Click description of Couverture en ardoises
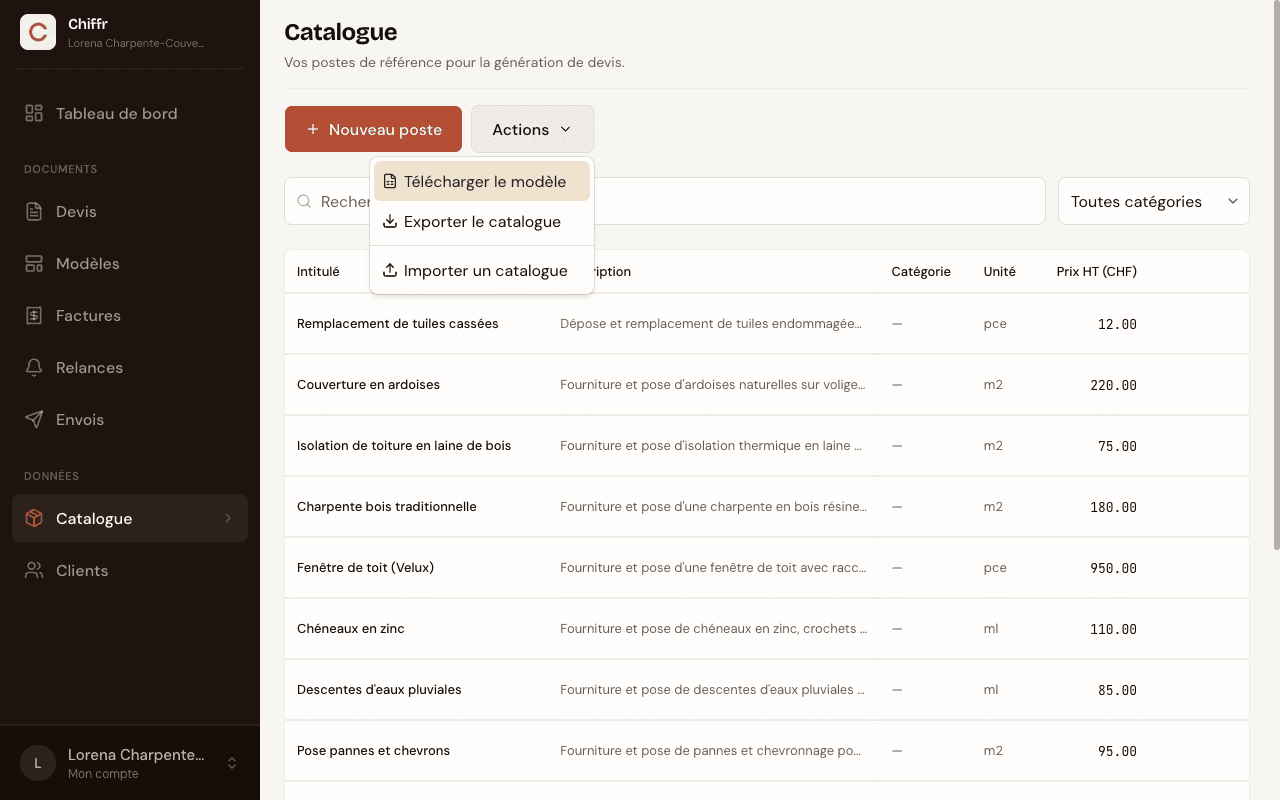This screenshot has height=800, width=1280. click(713, 385)
